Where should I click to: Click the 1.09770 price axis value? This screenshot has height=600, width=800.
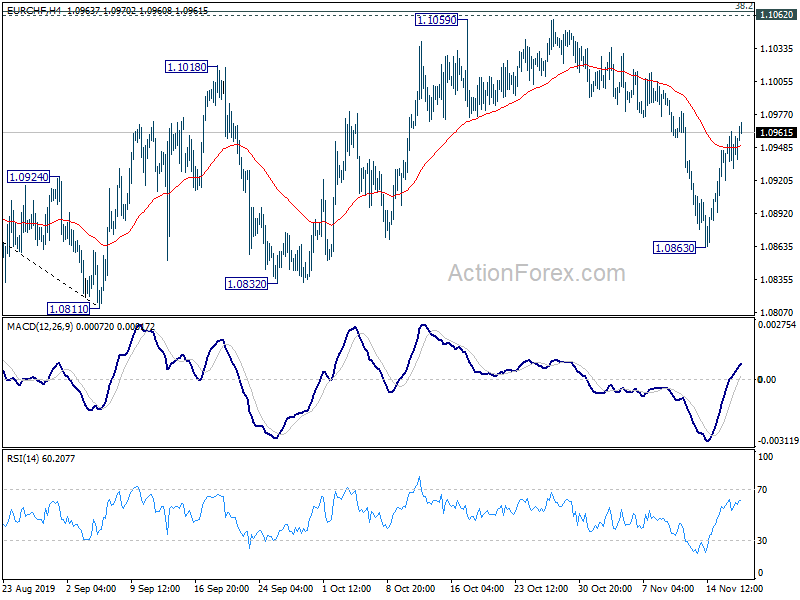777,115
